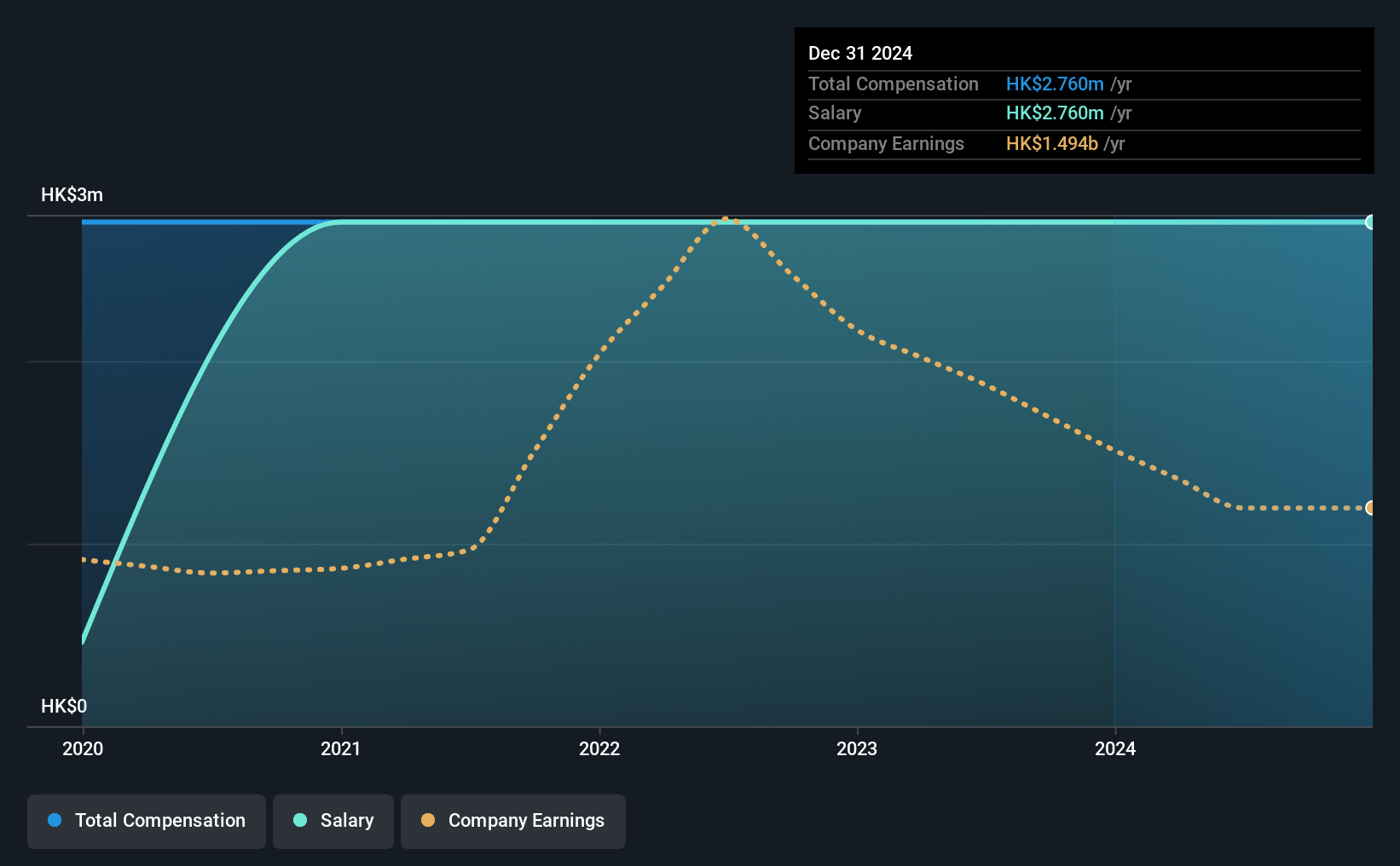Screen dimensions: 1400x866
Task: Click the Dec 31 2024 tooltip header
Action: tap(860, 53)
